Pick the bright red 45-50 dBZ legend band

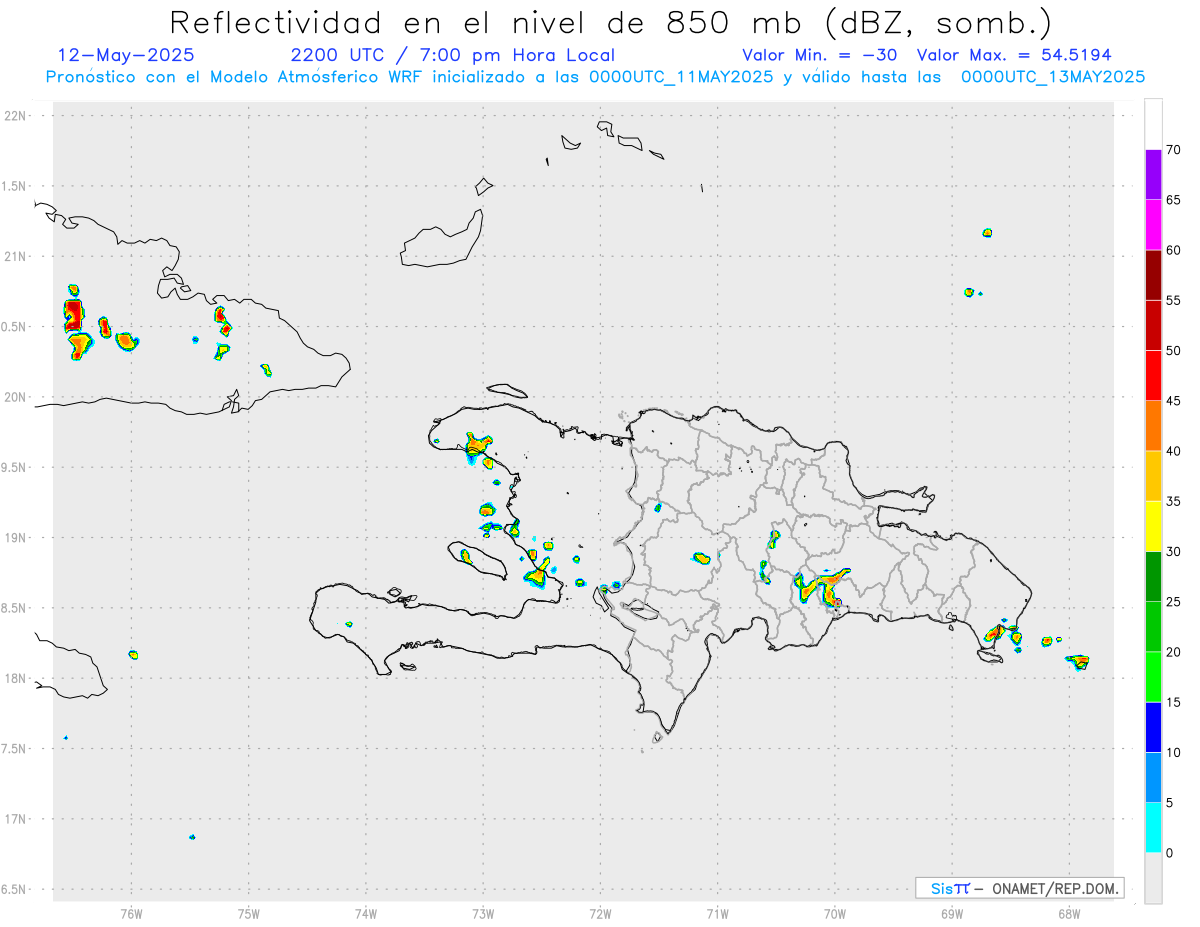(1153, 376)
